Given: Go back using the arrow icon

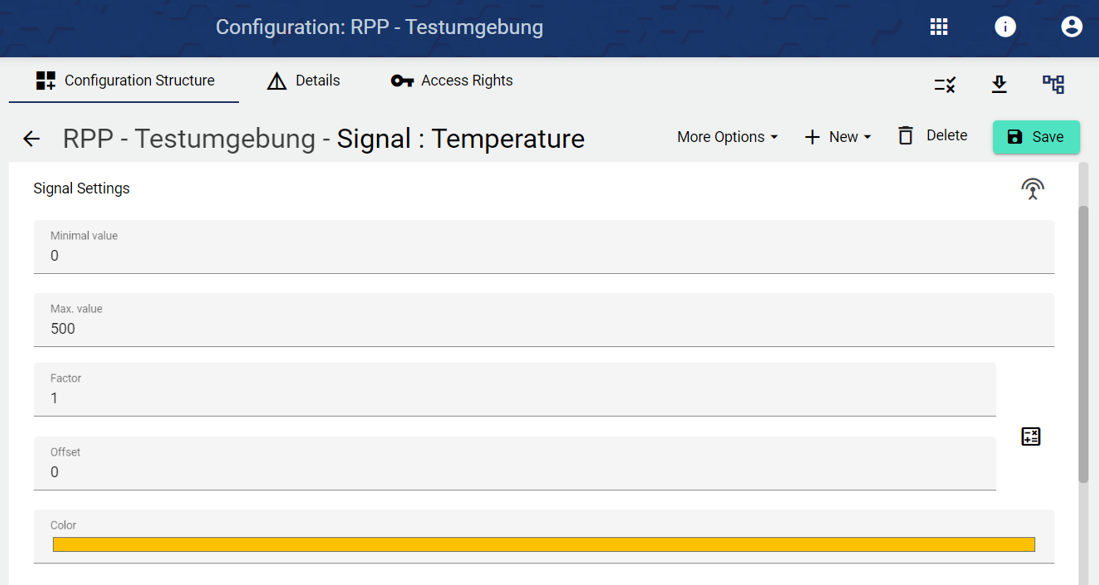Looking at the screenshot, I should (32, 139).
